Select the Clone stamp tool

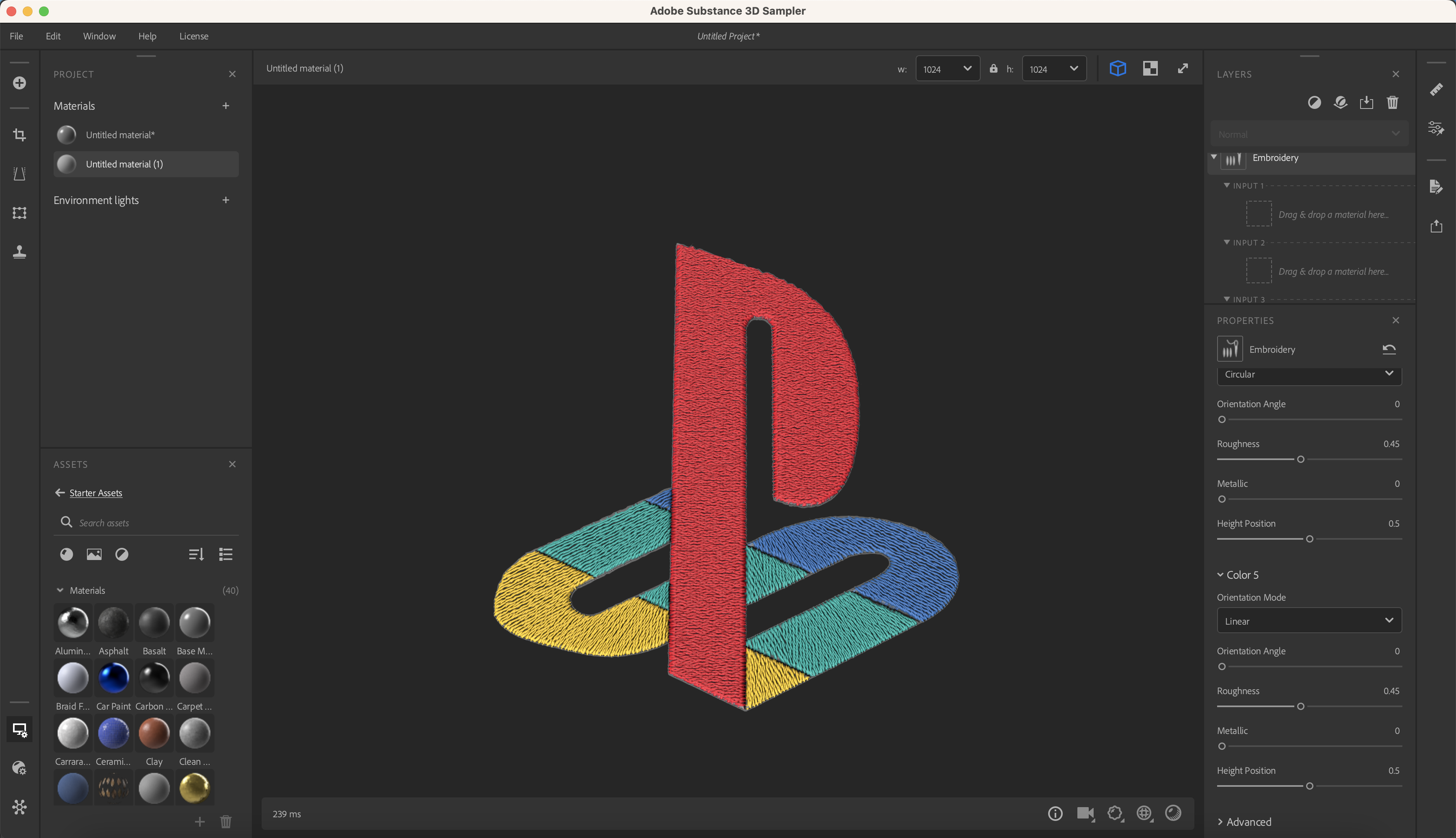click(19, 252)
